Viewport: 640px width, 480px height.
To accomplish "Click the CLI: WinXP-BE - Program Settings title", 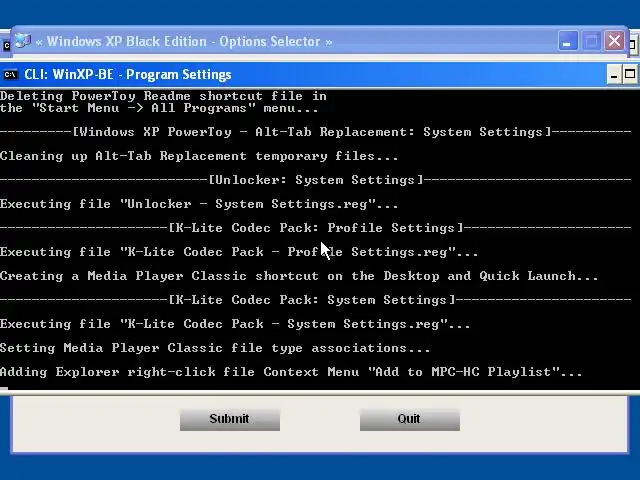I will point(128,75).
